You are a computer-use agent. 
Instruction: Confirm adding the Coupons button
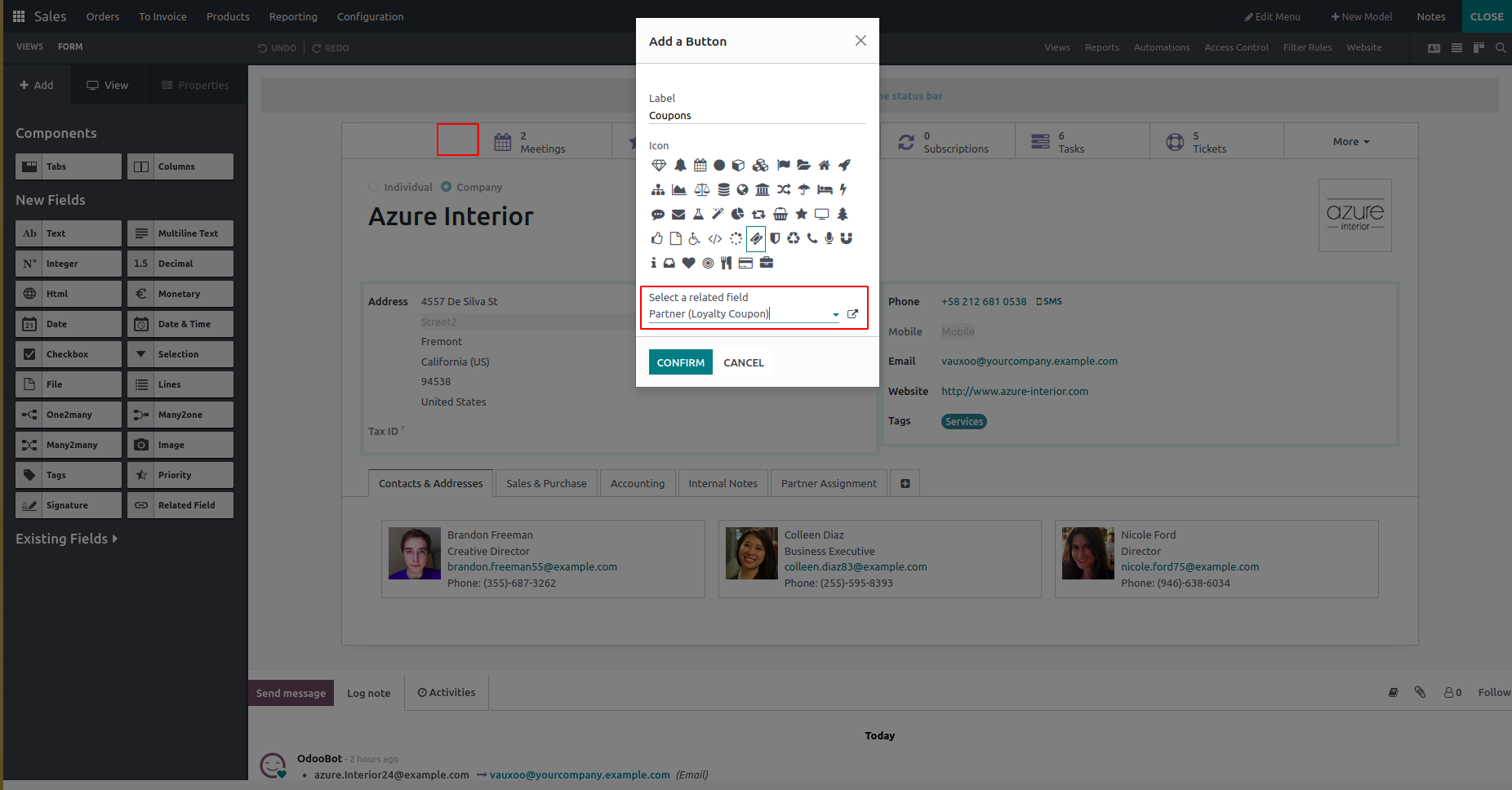tap(681, 362)
